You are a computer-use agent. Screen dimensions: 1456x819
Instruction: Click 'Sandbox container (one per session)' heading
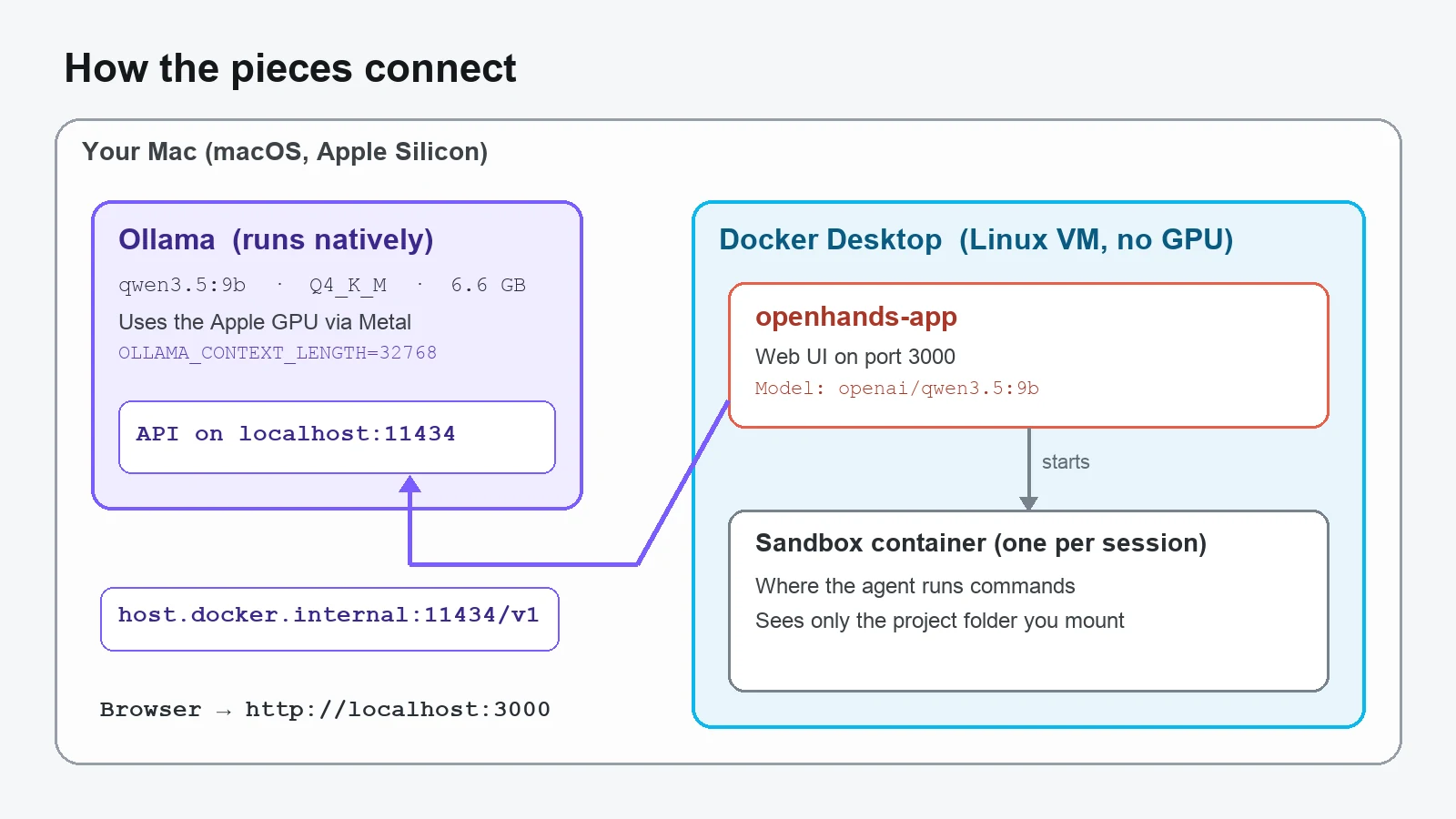pos(981,543)
